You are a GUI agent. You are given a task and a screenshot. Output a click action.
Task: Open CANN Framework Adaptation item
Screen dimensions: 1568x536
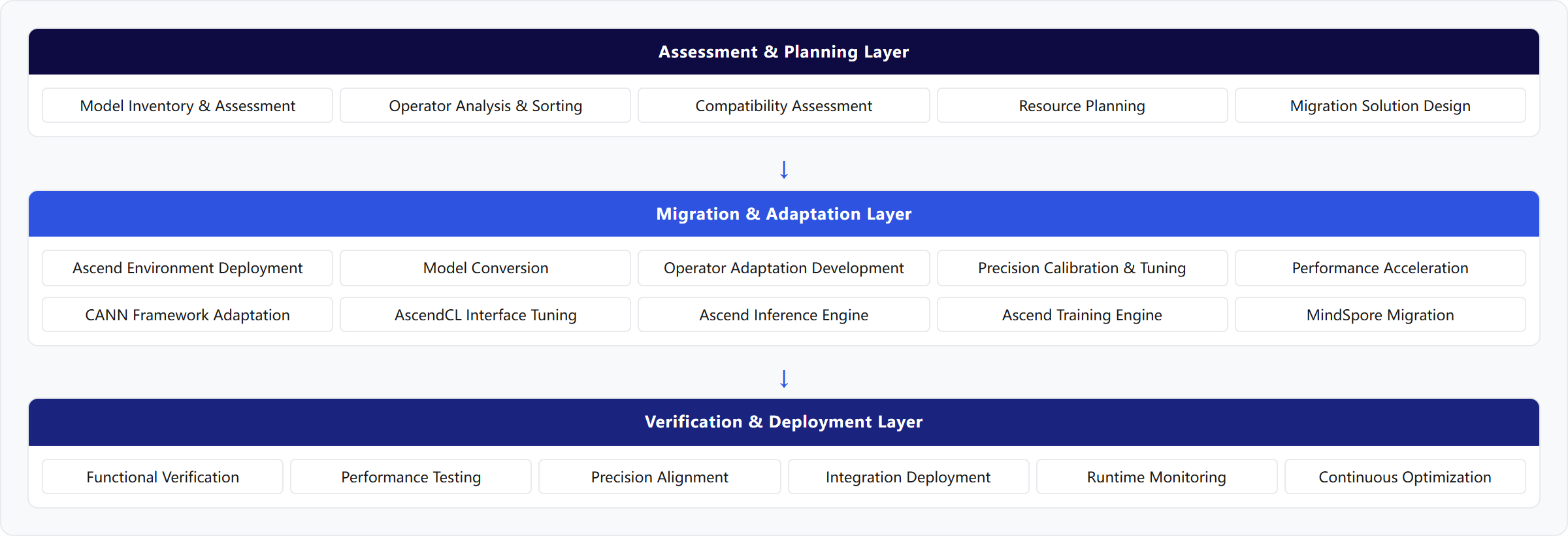pos(188,315)
